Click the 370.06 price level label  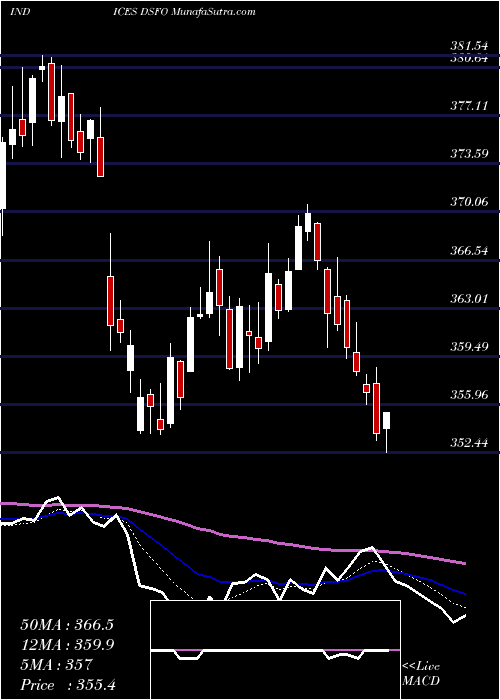(469, 202)
